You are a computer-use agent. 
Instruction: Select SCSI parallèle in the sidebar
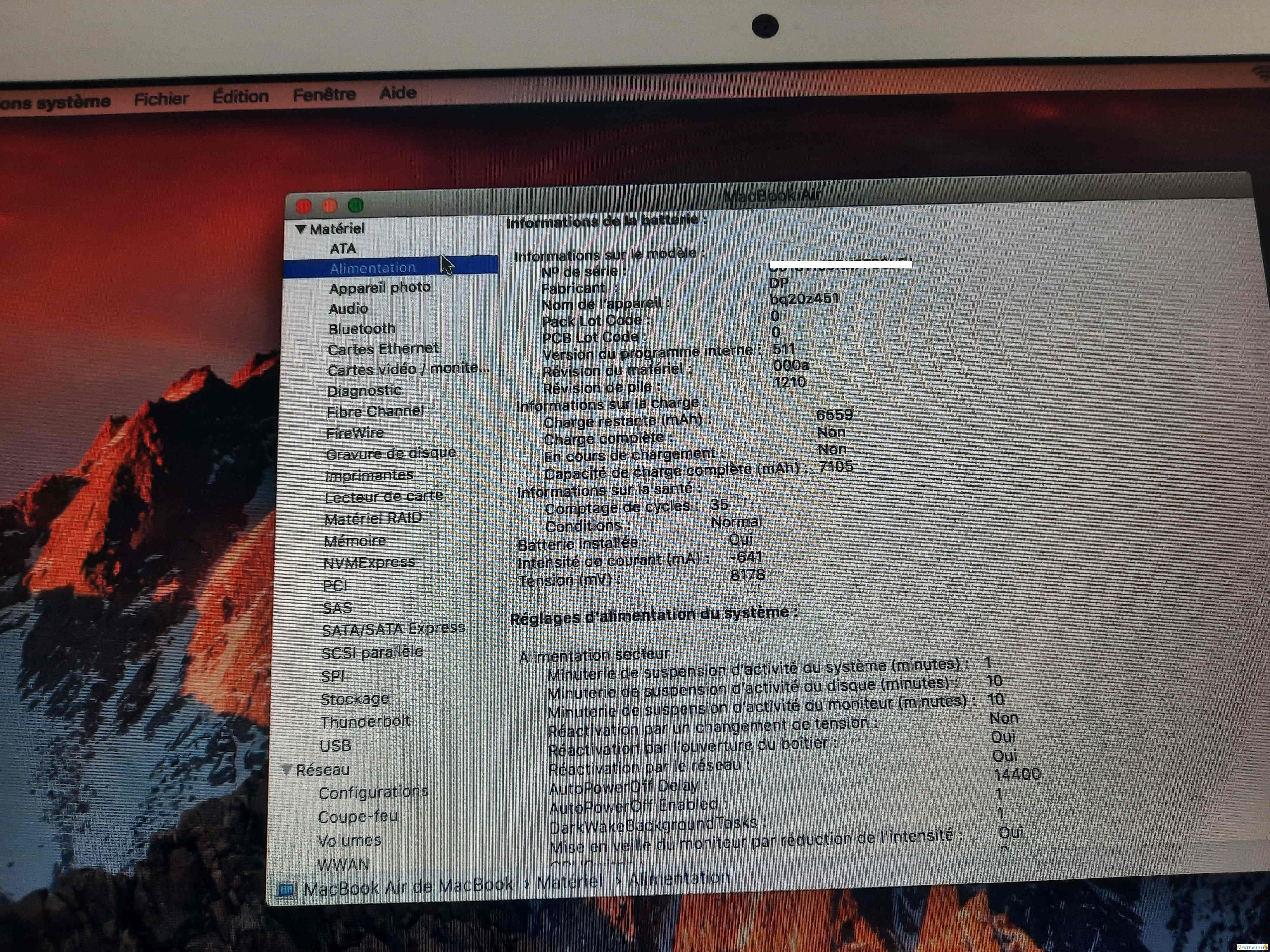[x=372, y=653]
